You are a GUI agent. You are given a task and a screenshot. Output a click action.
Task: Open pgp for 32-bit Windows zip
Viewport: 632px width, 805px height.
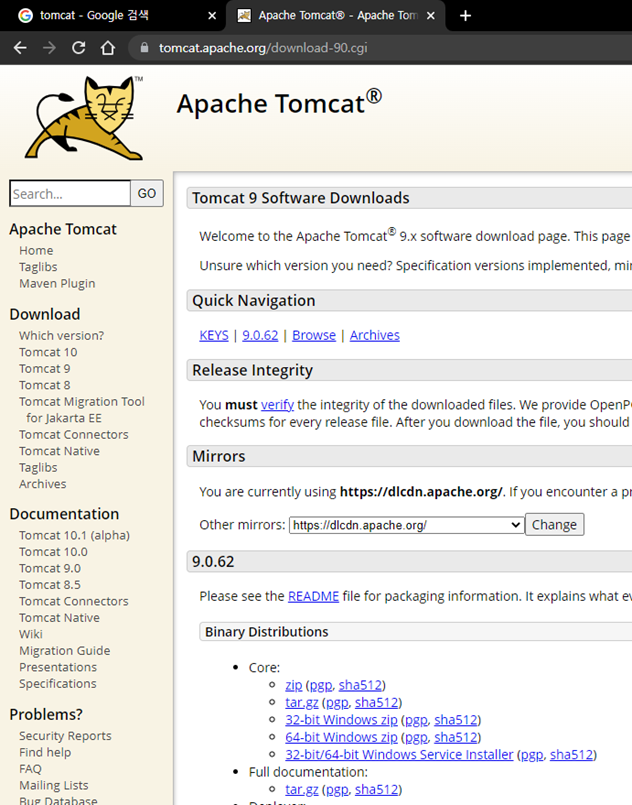[x=416, y=720]
